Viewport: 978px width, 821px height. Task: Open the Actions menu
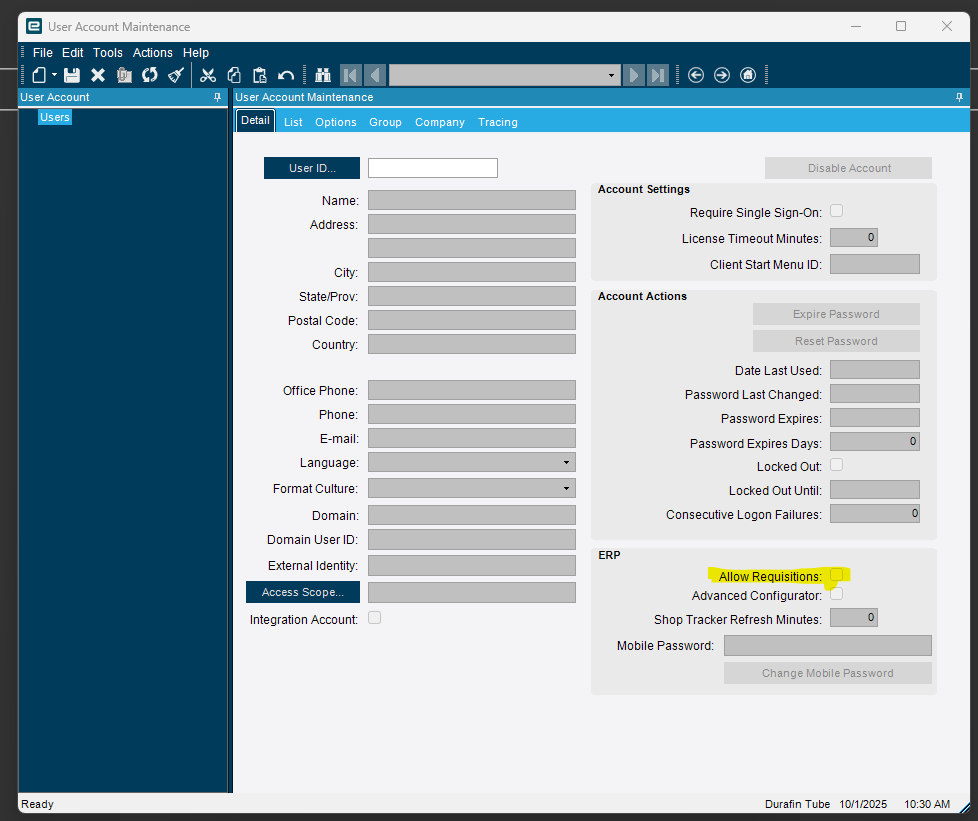[152, 53]
